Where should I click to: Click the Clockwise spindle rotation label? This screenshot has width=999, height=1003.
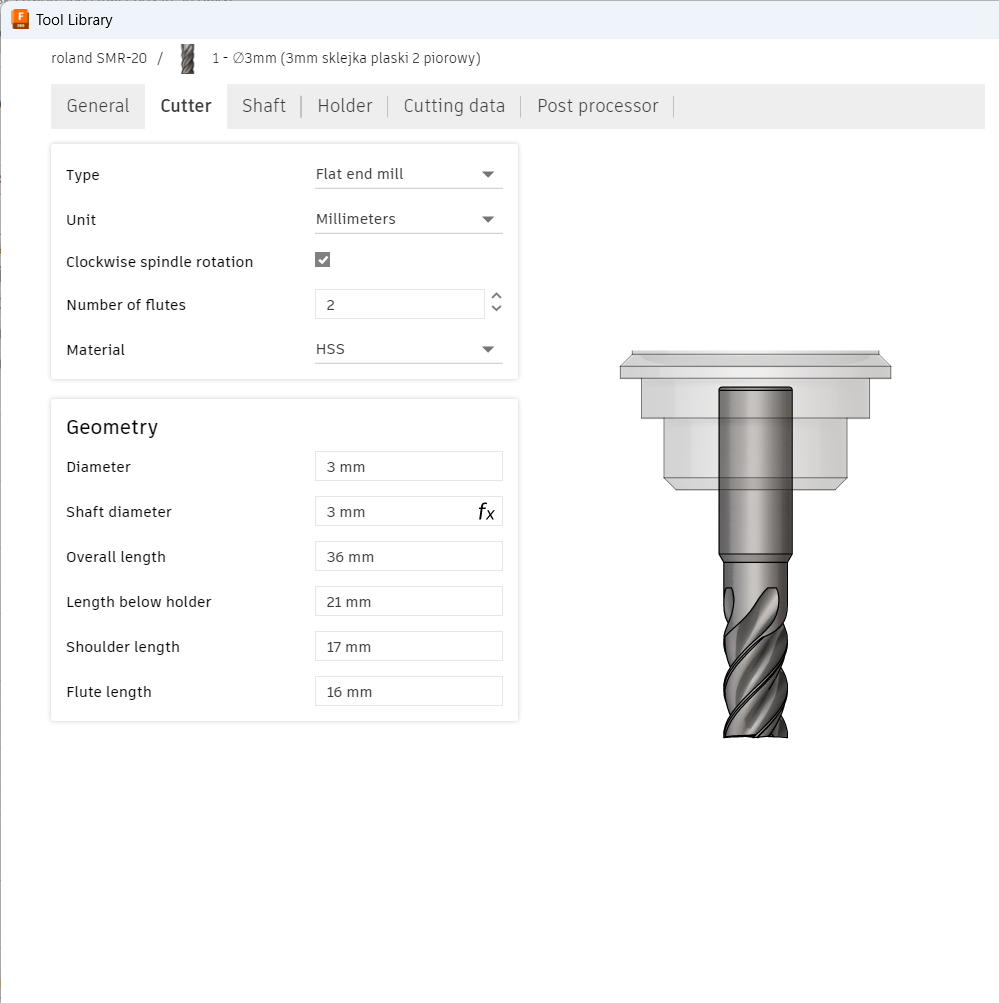point(159,262)
